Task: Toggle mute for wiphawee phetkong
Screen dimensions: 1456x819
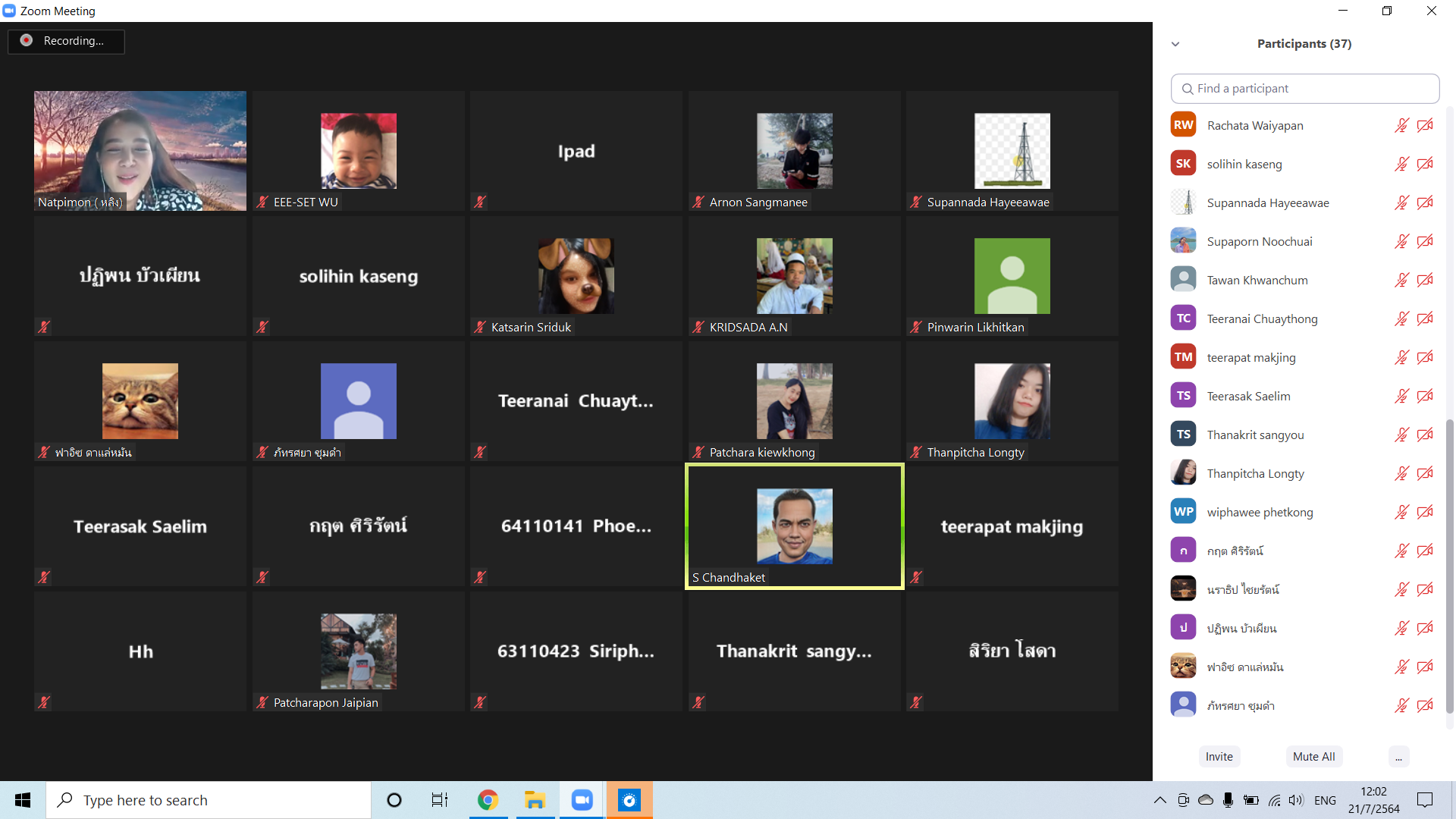Action: tap(1401, 512)
